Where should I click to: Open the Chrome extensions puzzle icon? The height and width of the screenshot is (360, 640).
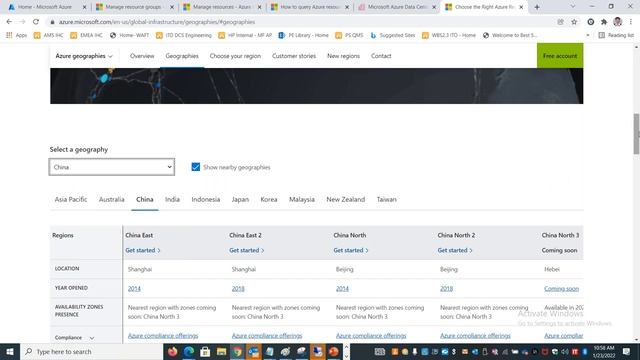pyautogui.click(x=604, y=22)
